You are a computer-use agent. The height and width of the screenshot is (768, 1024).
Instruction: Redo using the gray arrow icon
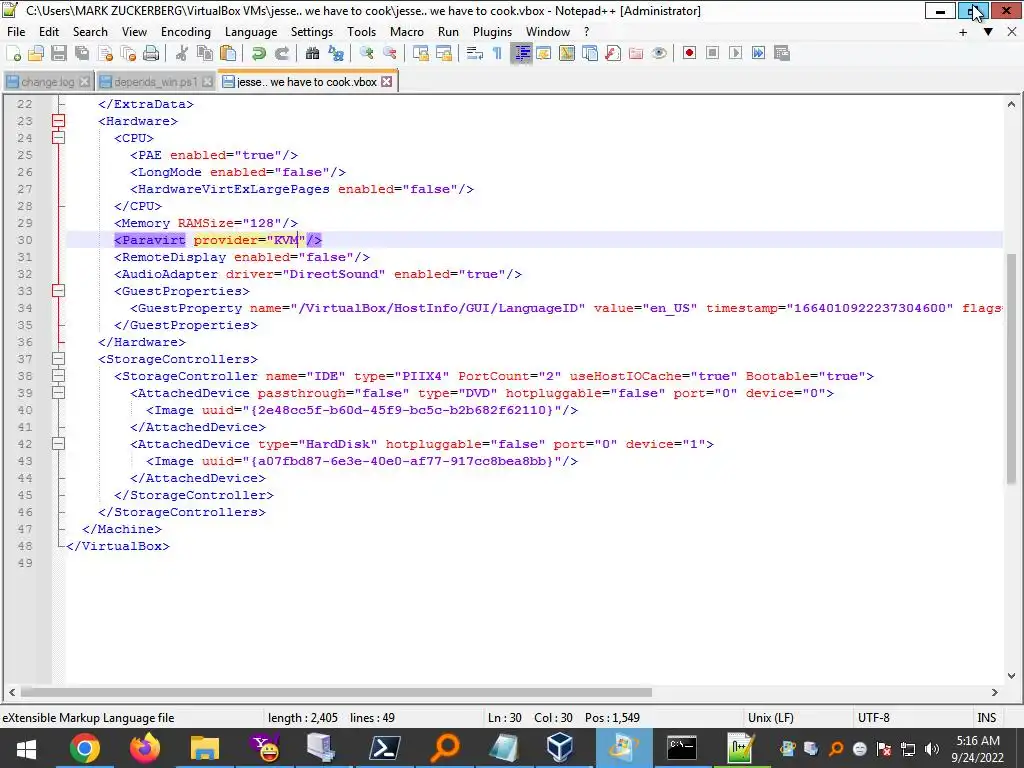[x=281, y=54]
